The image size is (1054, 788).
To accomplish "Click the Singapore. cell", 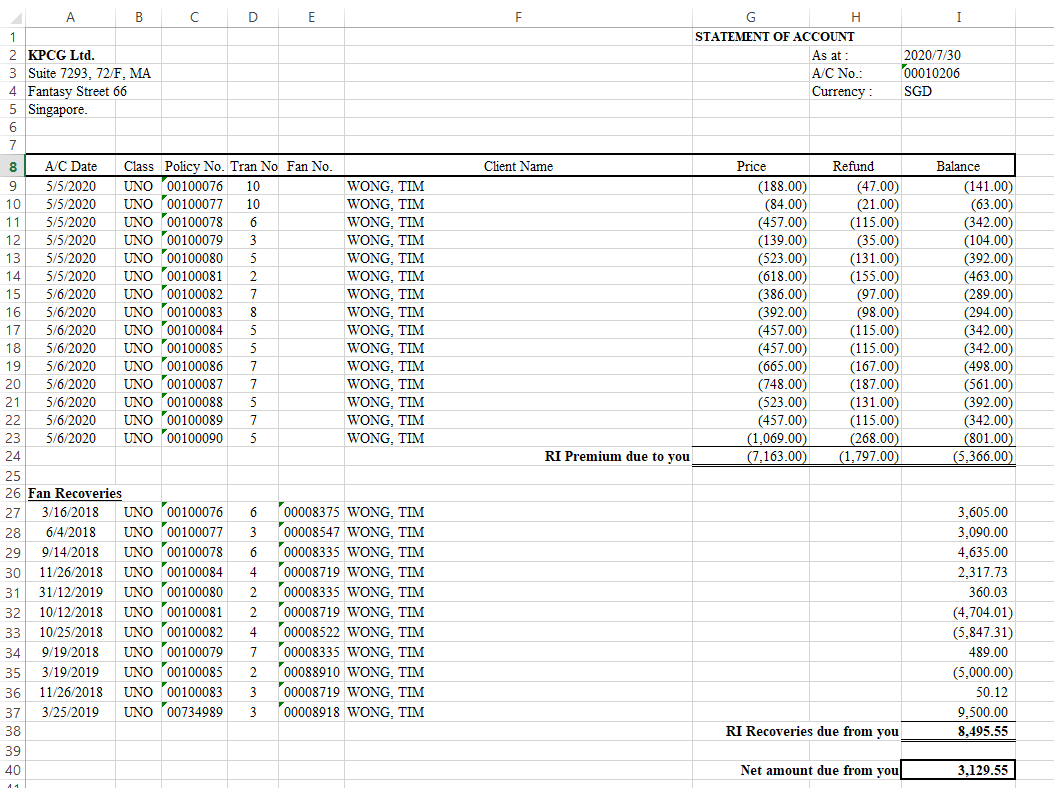I will pos(58,110).
